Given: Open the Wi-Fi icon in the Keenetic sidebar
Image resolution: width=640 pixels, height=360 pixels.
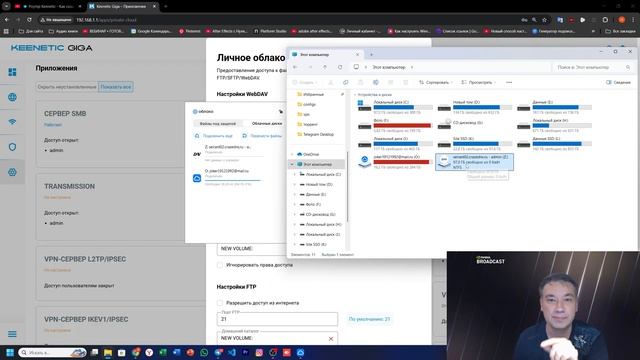Looking at the screenshot, I should pyautogui.click(x=12, y=122).
